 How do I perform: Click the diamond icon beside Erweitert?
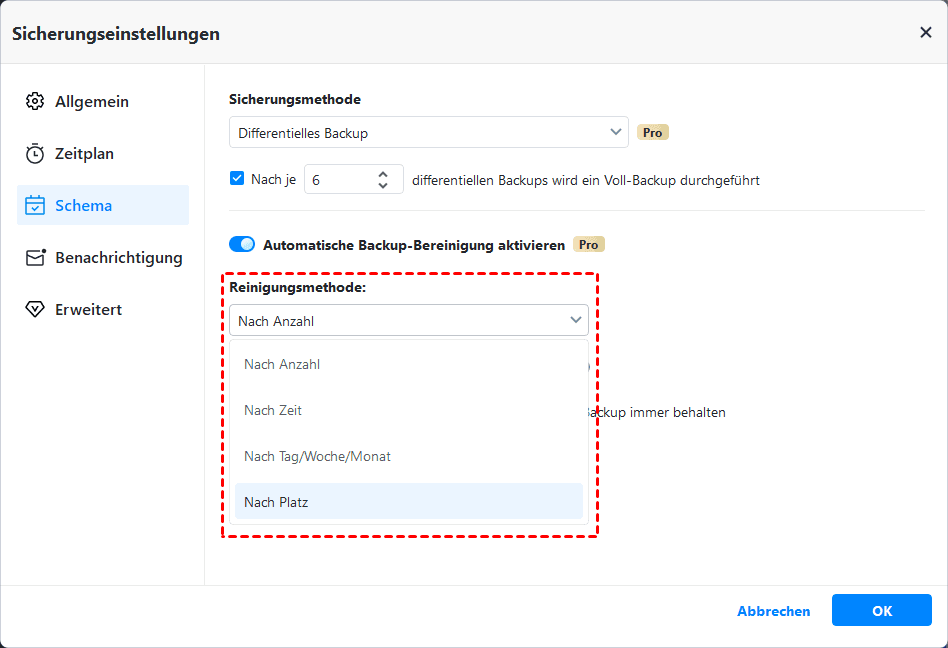click(x=35, y=310)
